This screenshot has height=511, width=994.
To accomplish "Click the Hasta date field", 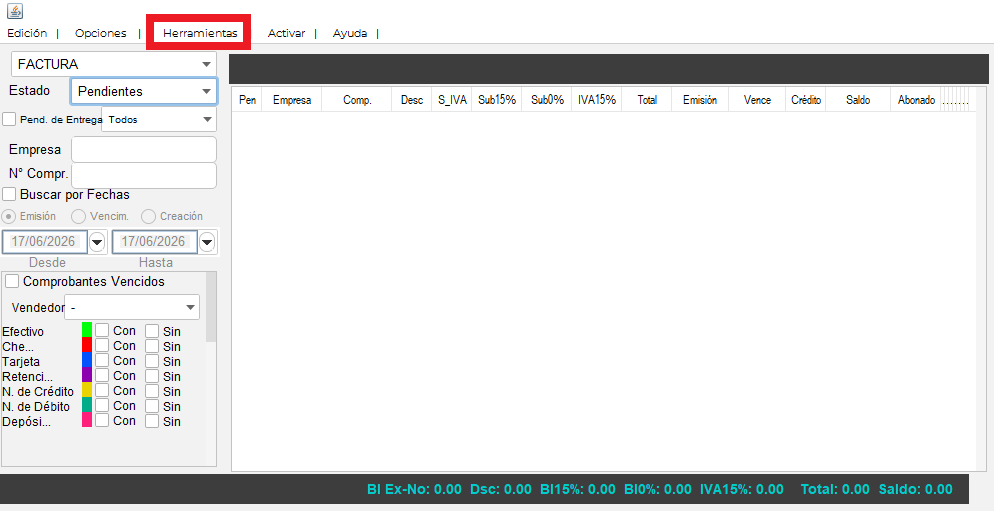I will pos(155,242).
